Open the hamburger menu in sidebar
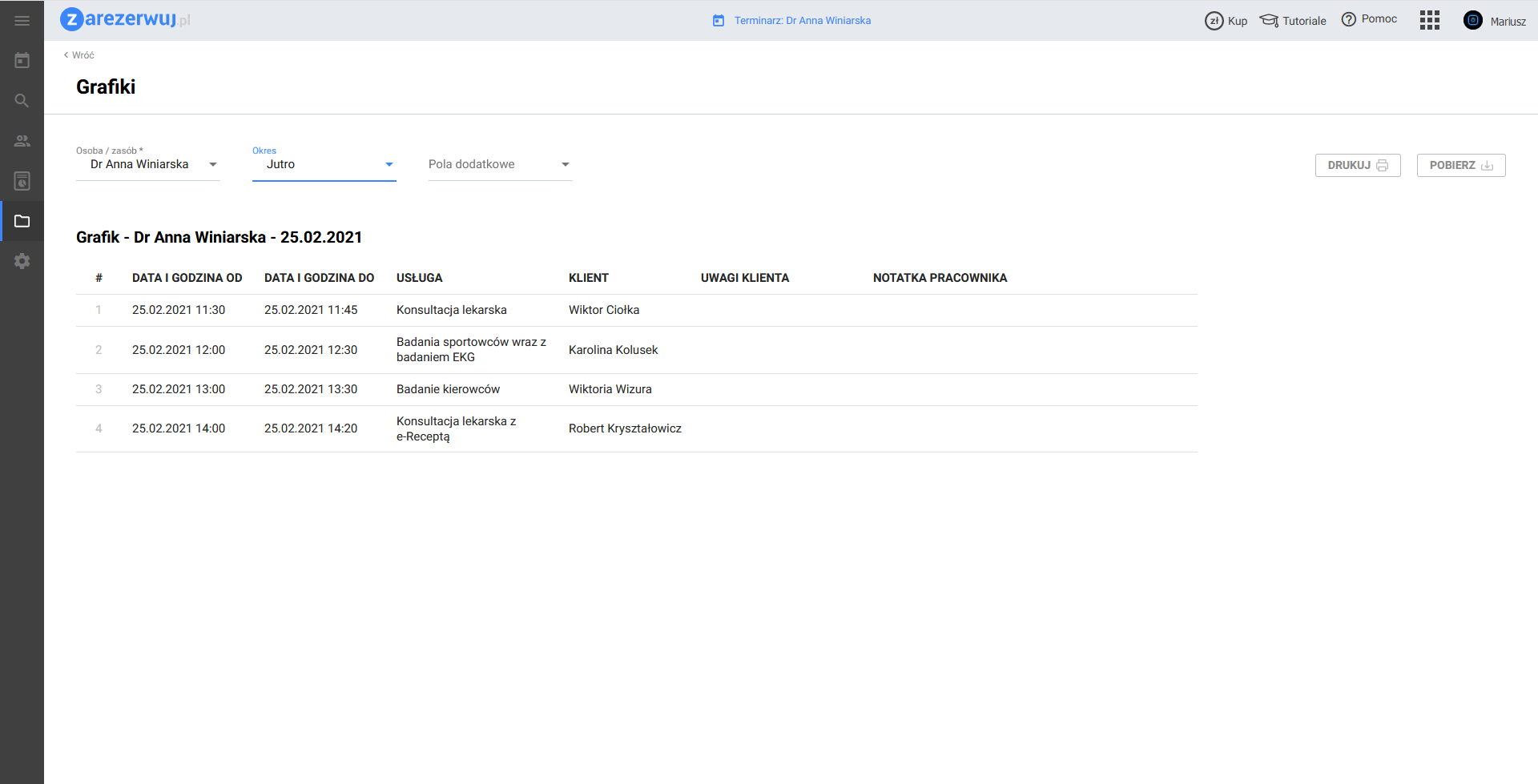The width and height of the screenshot is (1538, 784). (x=22, y=21)
